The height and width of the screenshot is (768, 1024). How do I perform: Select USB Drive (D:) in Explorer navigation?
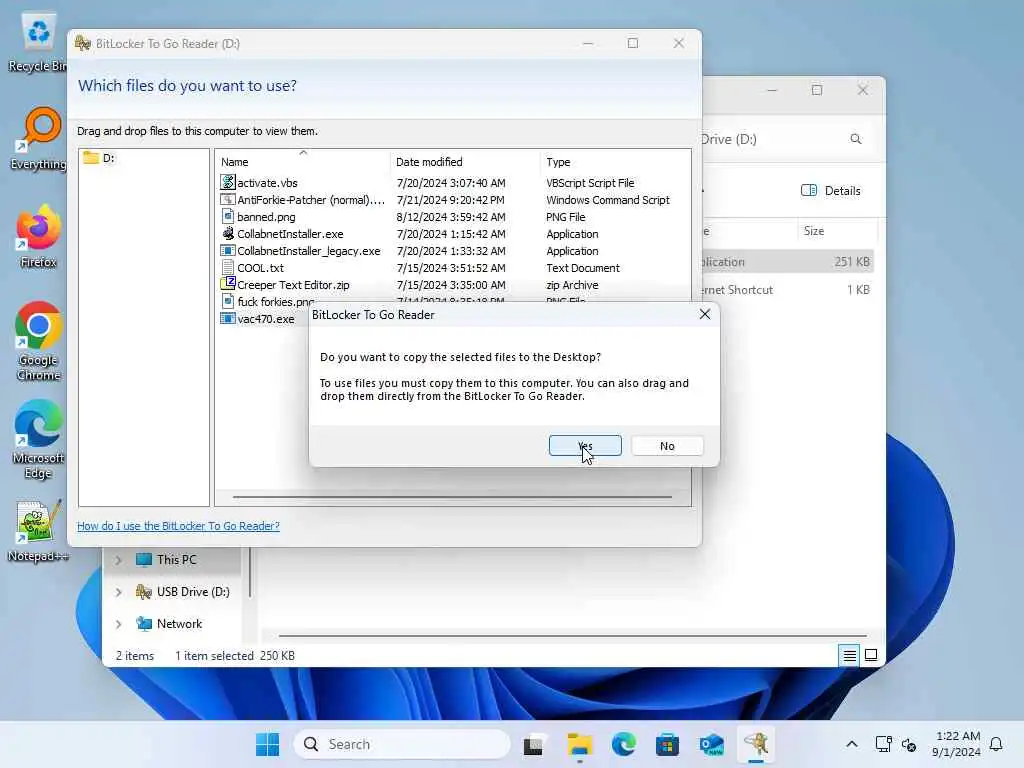[x=182, y=592]
